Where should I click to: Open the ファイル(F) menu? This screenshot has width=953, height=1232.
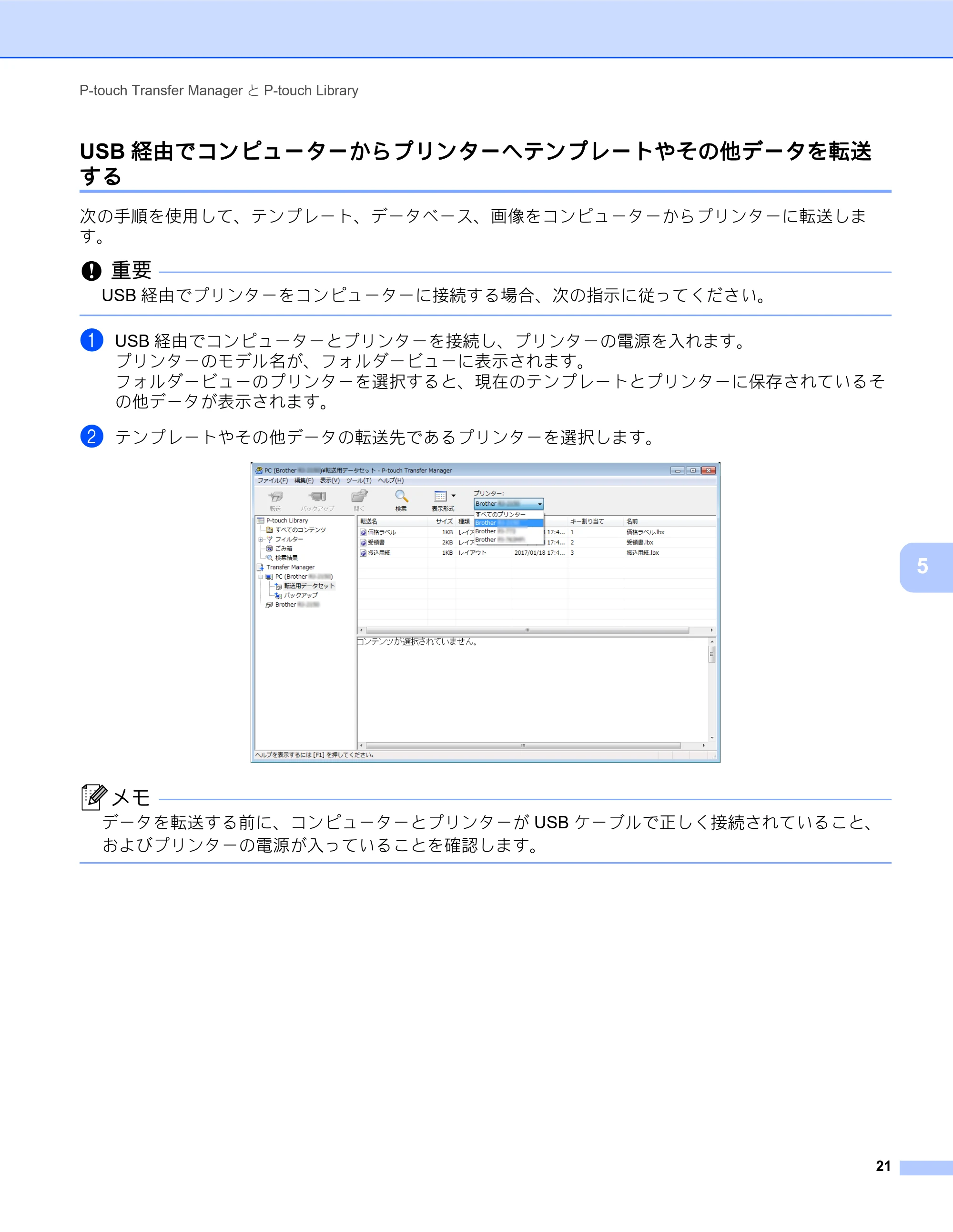(273, 480)
